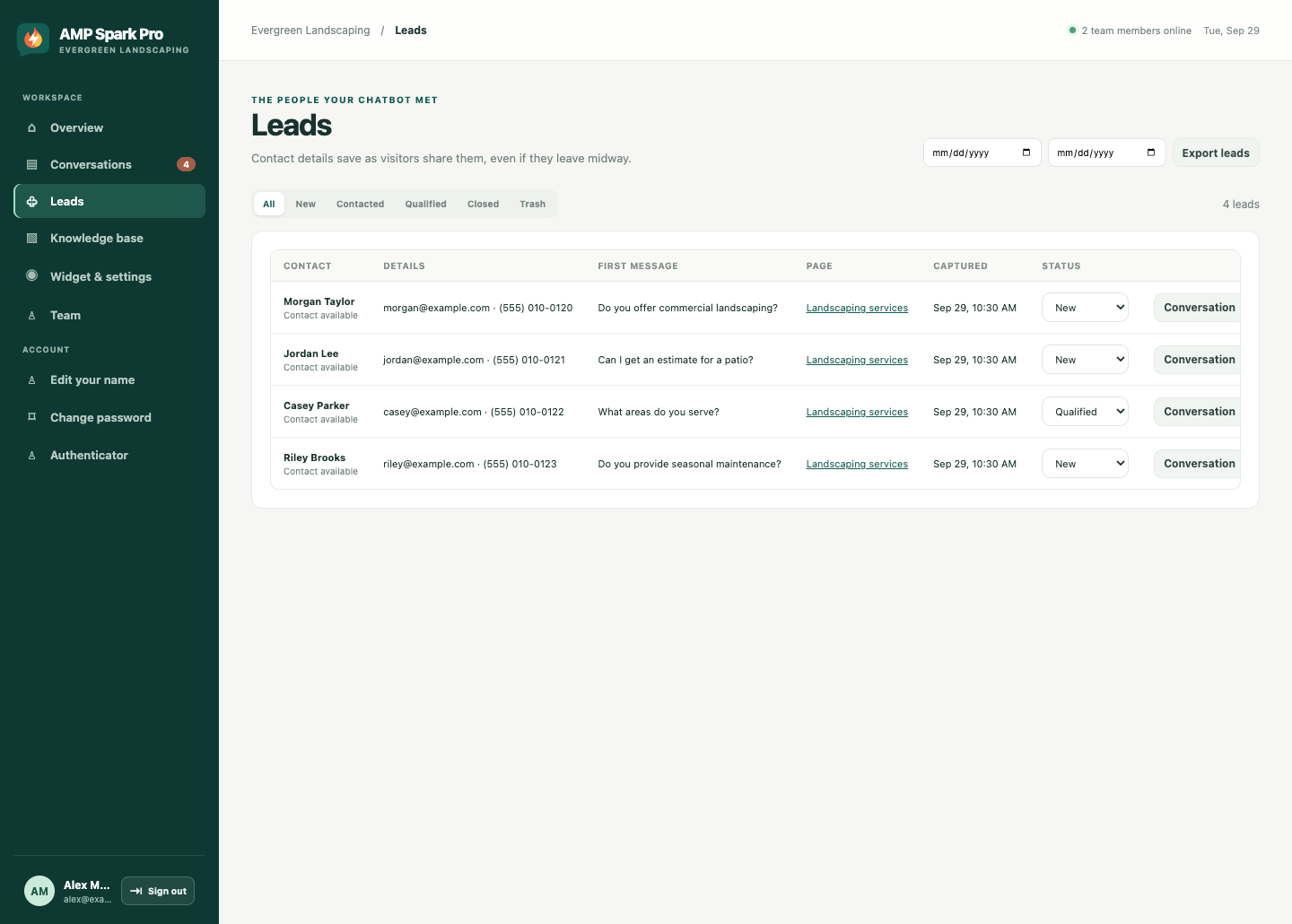The width and height of the screenshot is (1292, 924).
Task: Click the CAPTURED column header
Action: [960, 266]
